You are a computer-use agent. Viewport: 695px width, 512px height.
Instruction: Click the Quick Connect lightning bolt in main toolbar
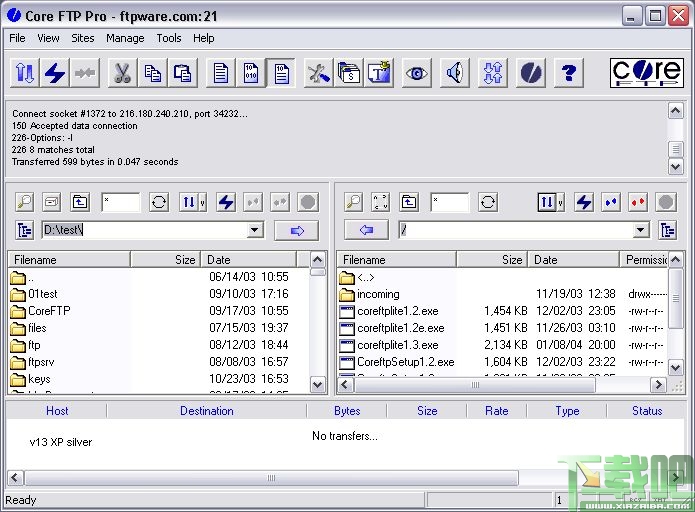point(54,73)
